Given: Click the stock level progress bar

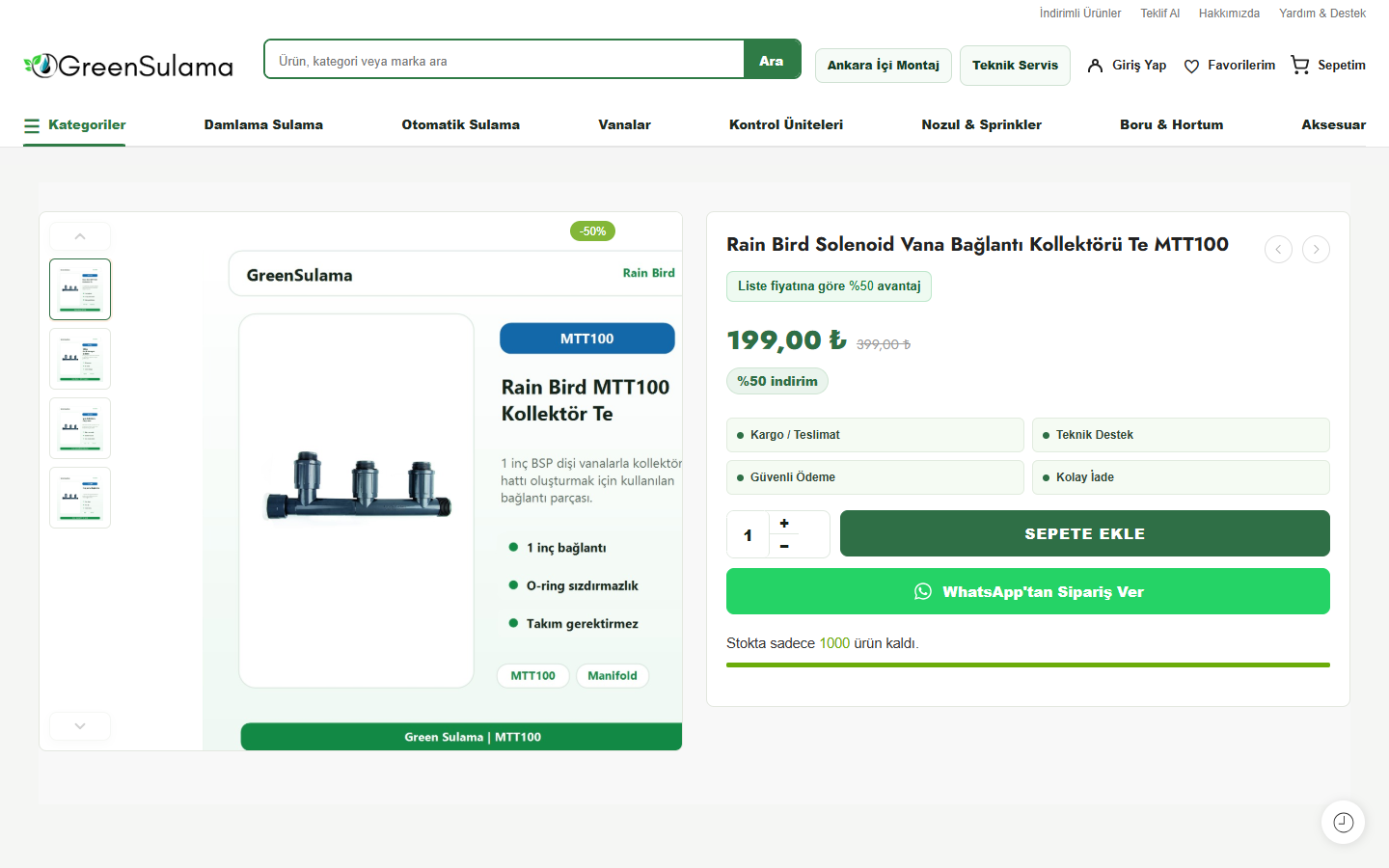Looking at the screenshot, I should (1028, 665).
